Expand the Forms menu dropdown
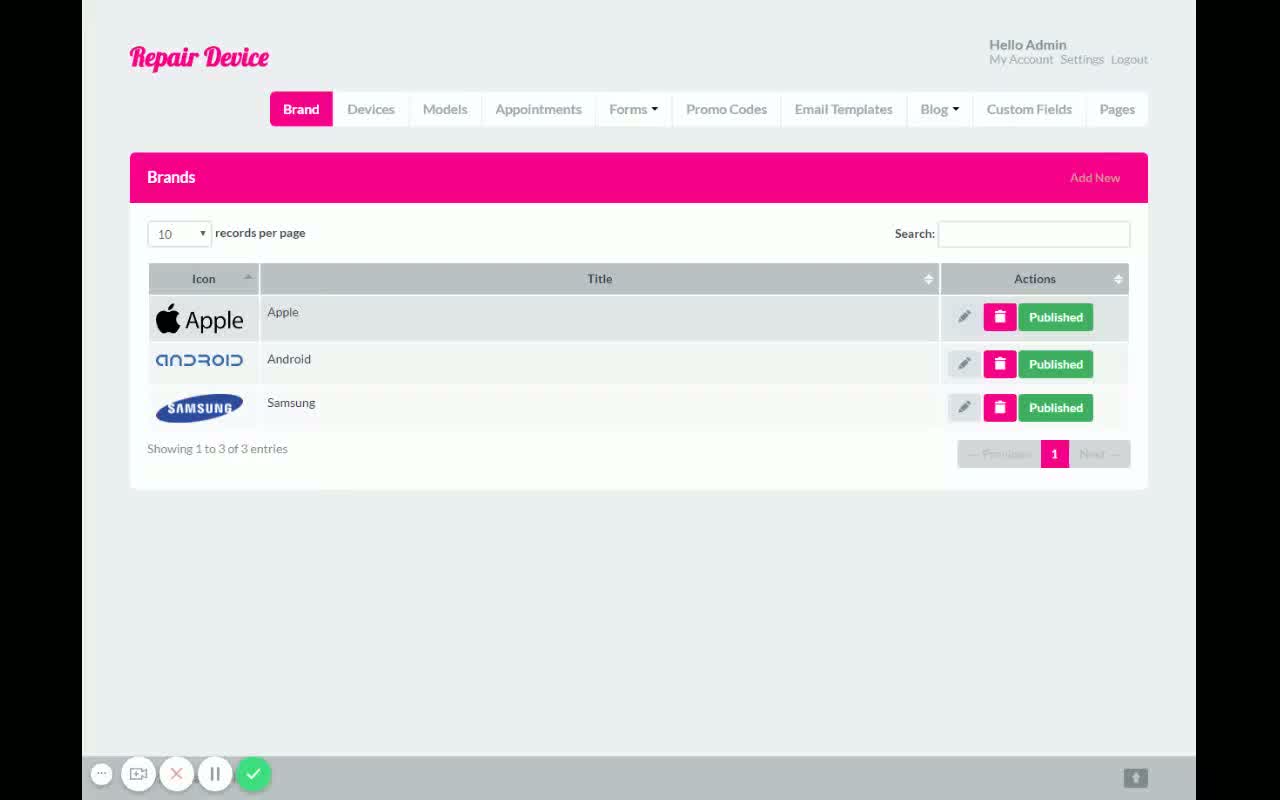Image resolution: width=1280 pixels, height=800 pixels. [x=633, y=109]
